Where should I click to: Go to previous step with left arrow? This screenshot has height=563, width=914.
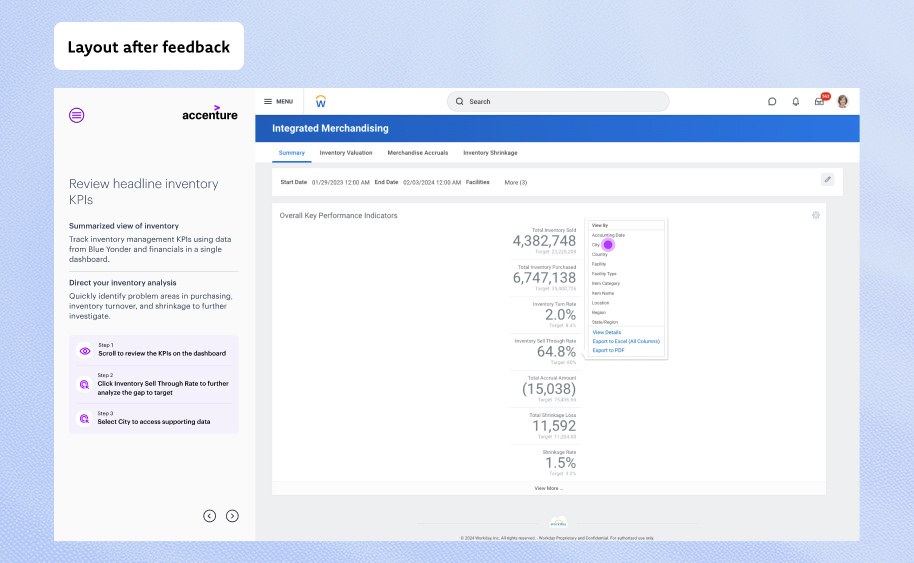coord(209,516)
